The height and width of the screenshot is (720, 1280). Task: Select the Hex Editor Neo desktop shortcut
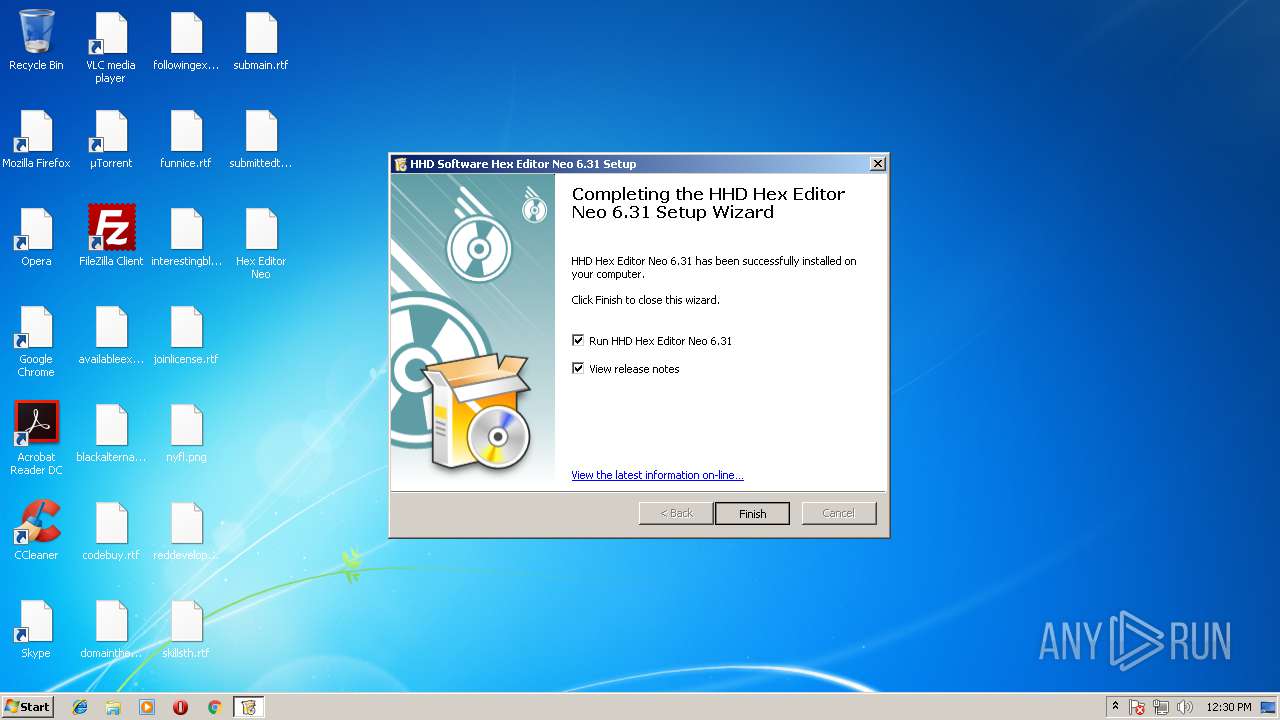click(261, 243)
